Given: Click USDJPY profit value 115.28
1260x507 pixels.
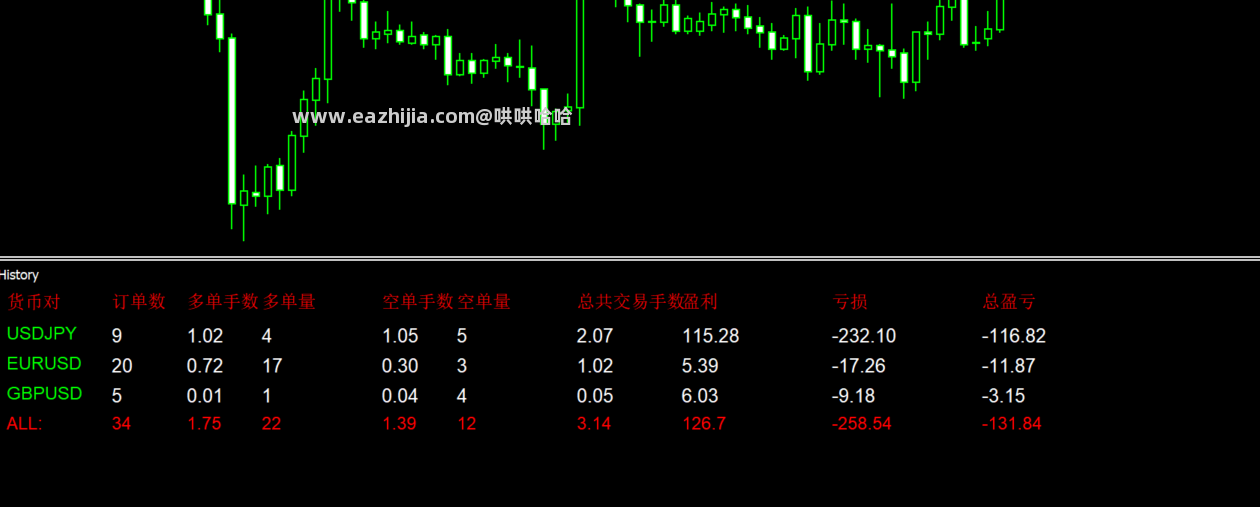Looking at the screenshot, I should click(x=711, y=336).
